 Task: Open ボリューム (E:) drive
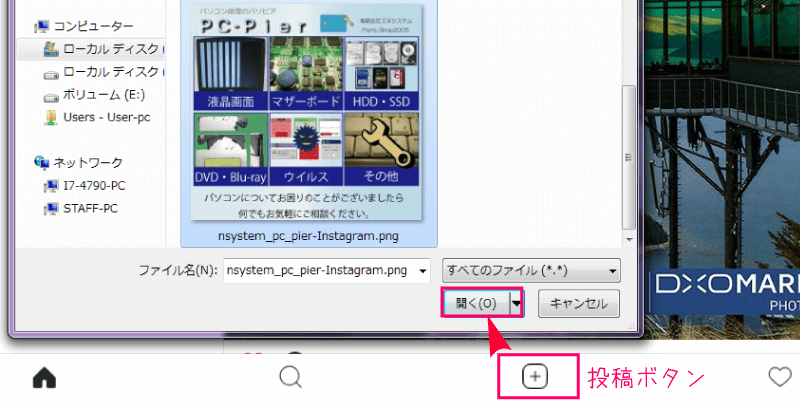pos(94,95)
